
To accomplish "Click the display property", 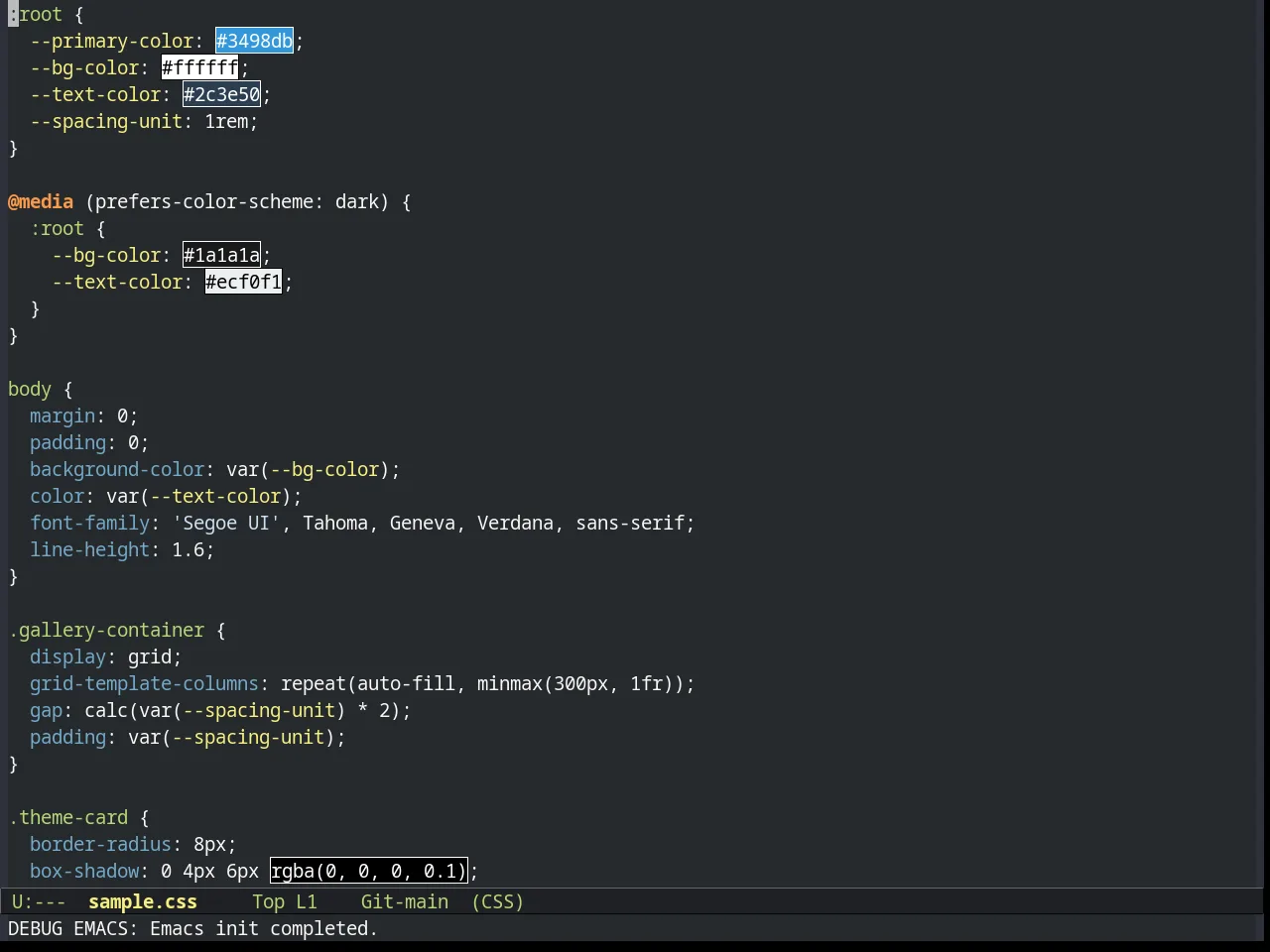I will pyautogui.click(x=67, y=656).
